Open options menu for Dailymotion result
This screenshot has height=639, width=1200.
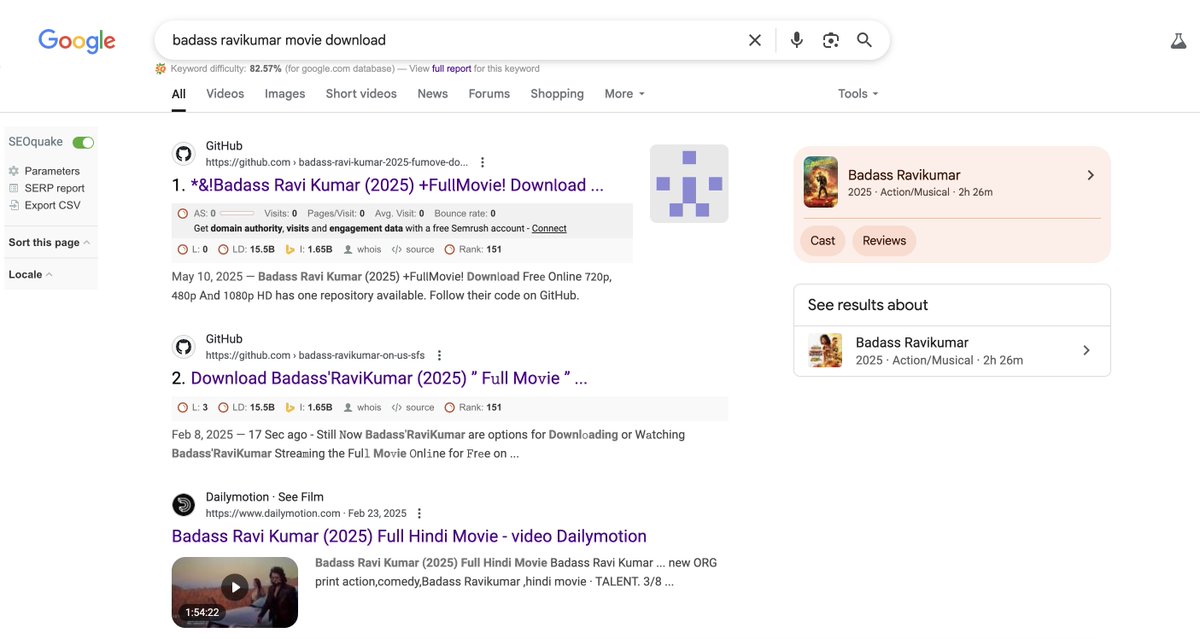pyautogui.click(x=420, y=513)
